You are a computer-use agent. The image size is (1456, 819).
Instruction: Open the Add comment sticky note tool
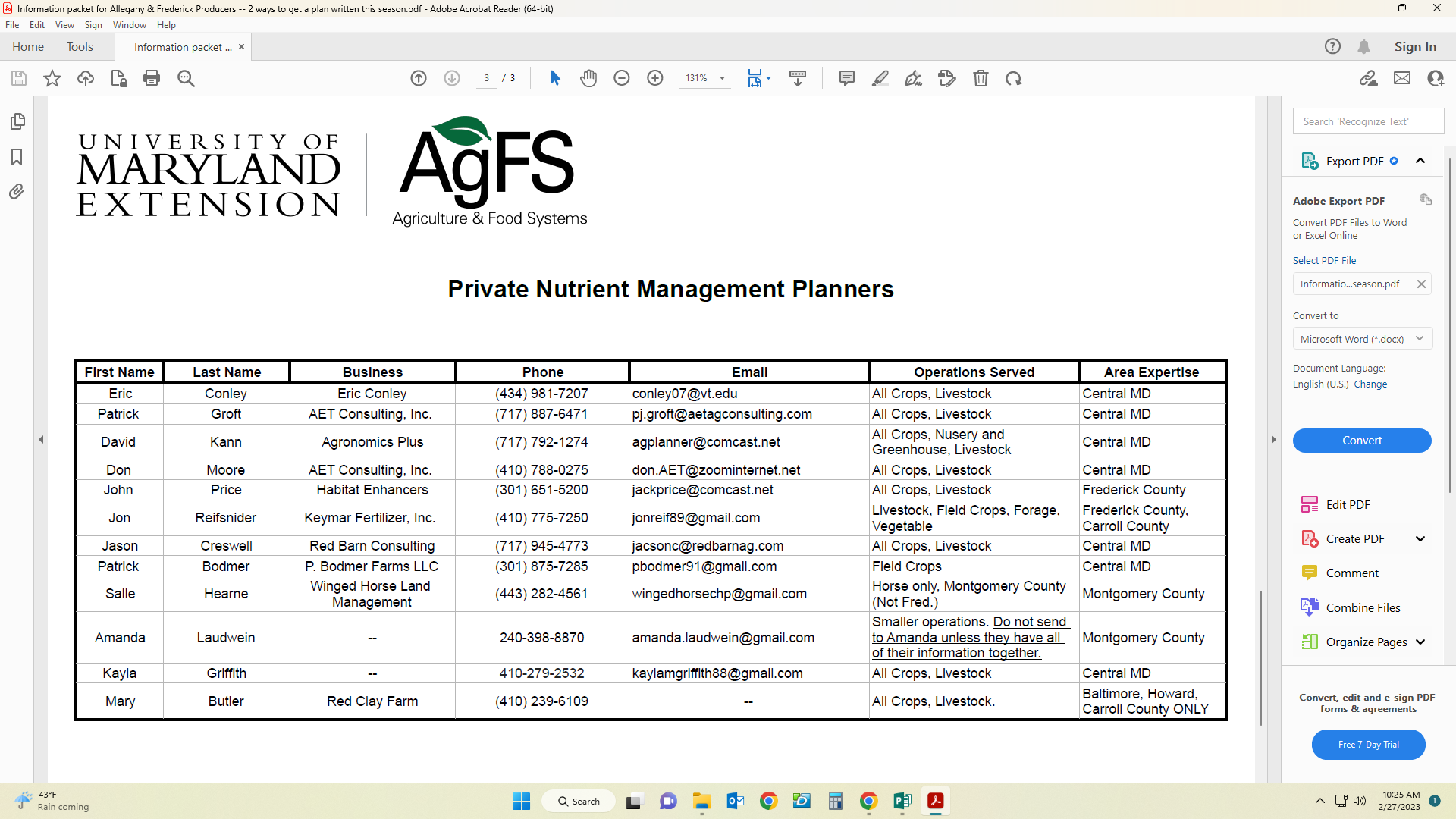847,78
